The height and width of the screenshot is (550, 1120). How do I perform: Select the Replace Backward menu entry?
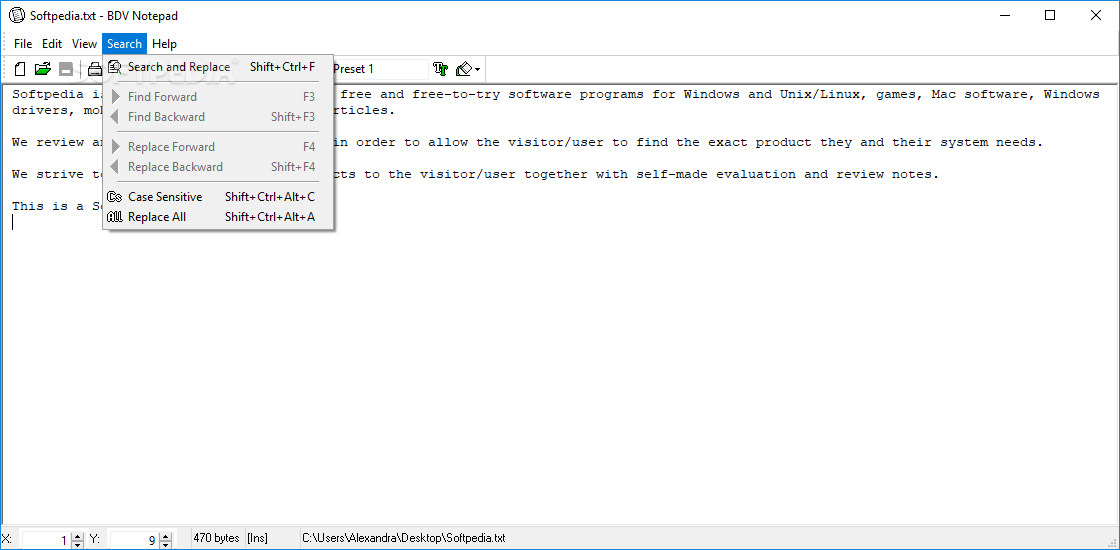(218, 166)
